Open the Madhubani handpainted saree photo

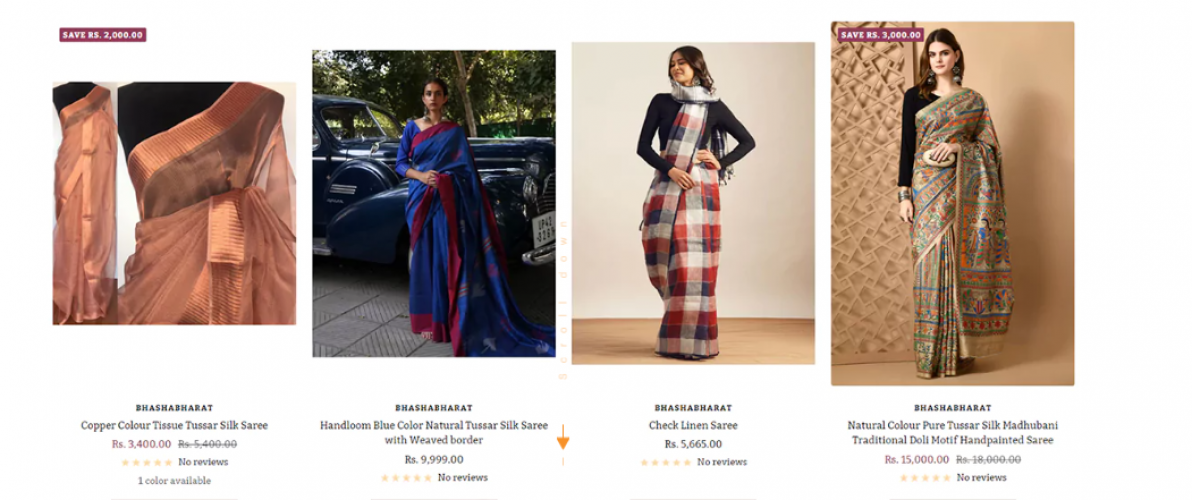coord(953,204)
